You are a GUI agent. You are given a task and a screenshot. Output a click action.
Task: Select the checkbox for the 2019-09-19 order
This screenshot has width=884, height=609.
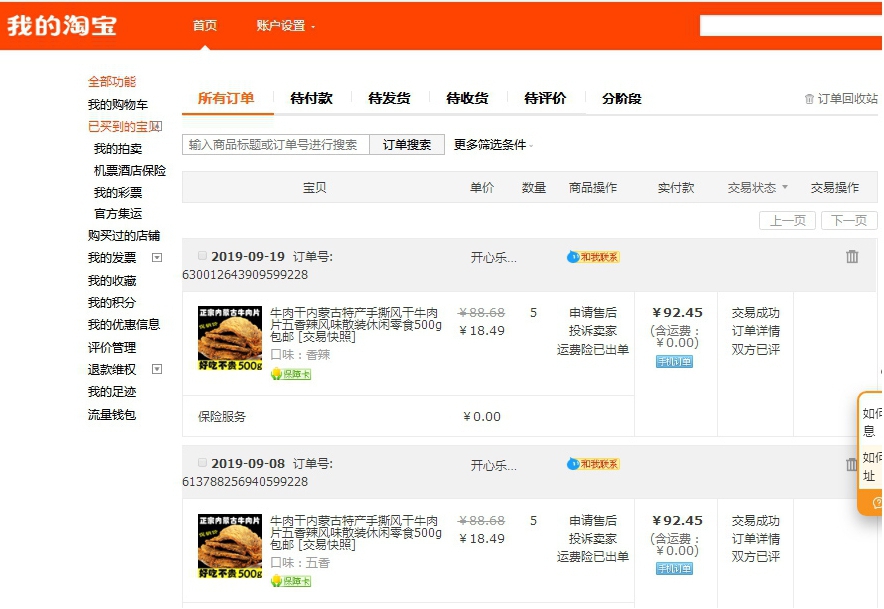coord(202,255)
